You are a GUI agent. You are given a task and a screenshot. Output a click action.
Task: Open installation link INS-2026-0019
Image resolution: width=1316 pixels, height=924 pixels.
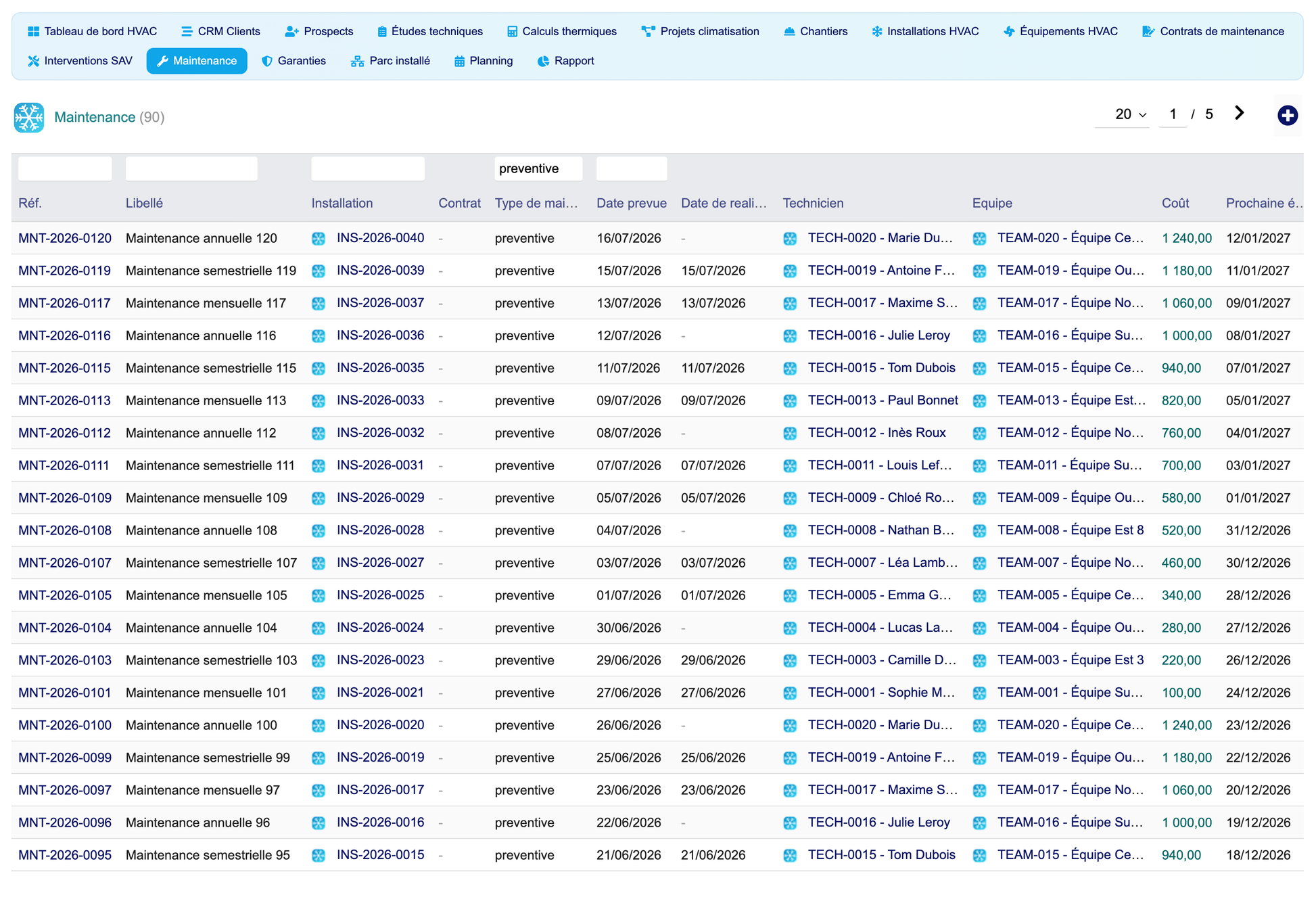pos(381,758)
